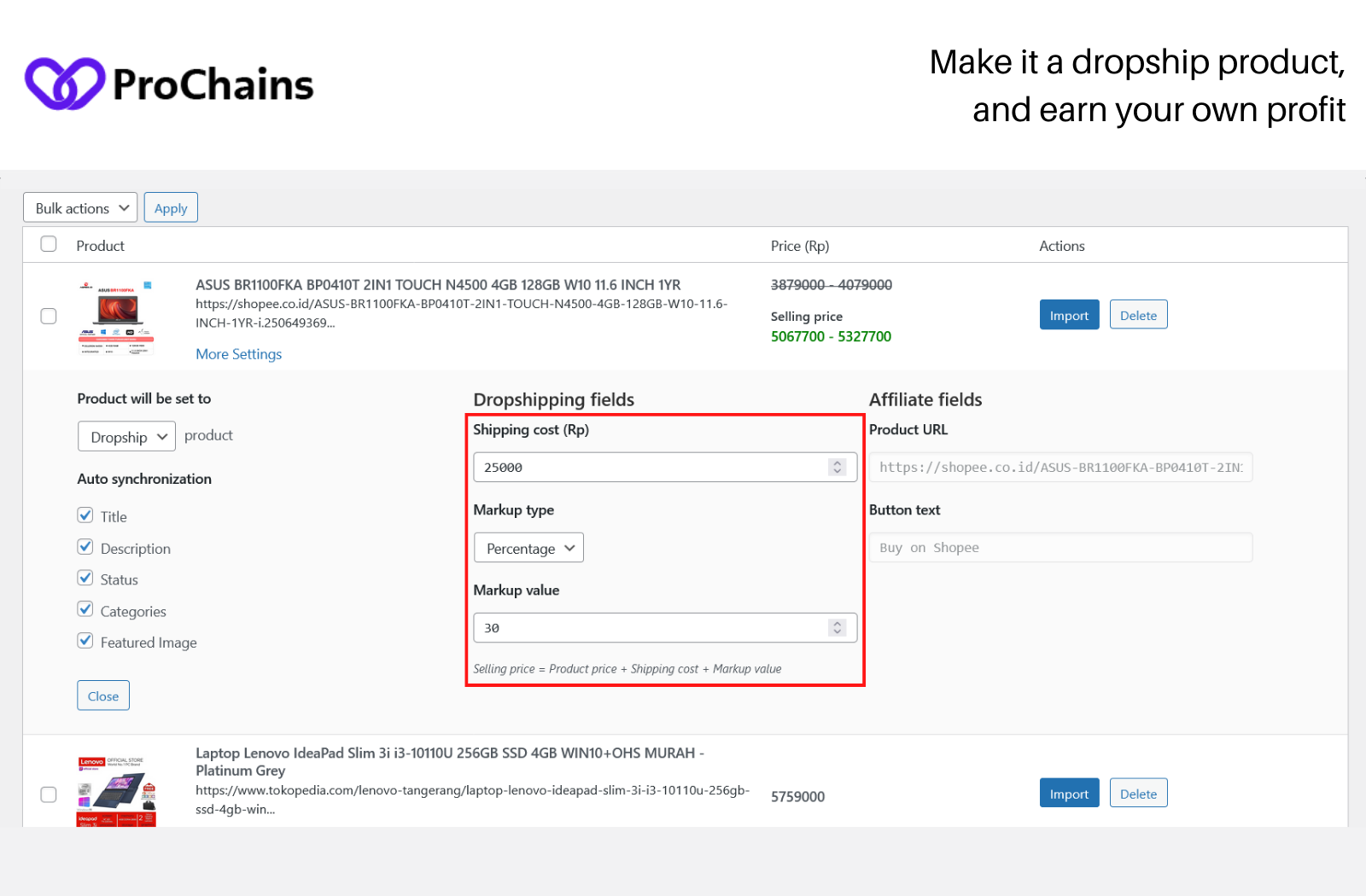
Task: Open the Lenovo IdeaPad product thumbnail
Action: click(x=116, y=790)
